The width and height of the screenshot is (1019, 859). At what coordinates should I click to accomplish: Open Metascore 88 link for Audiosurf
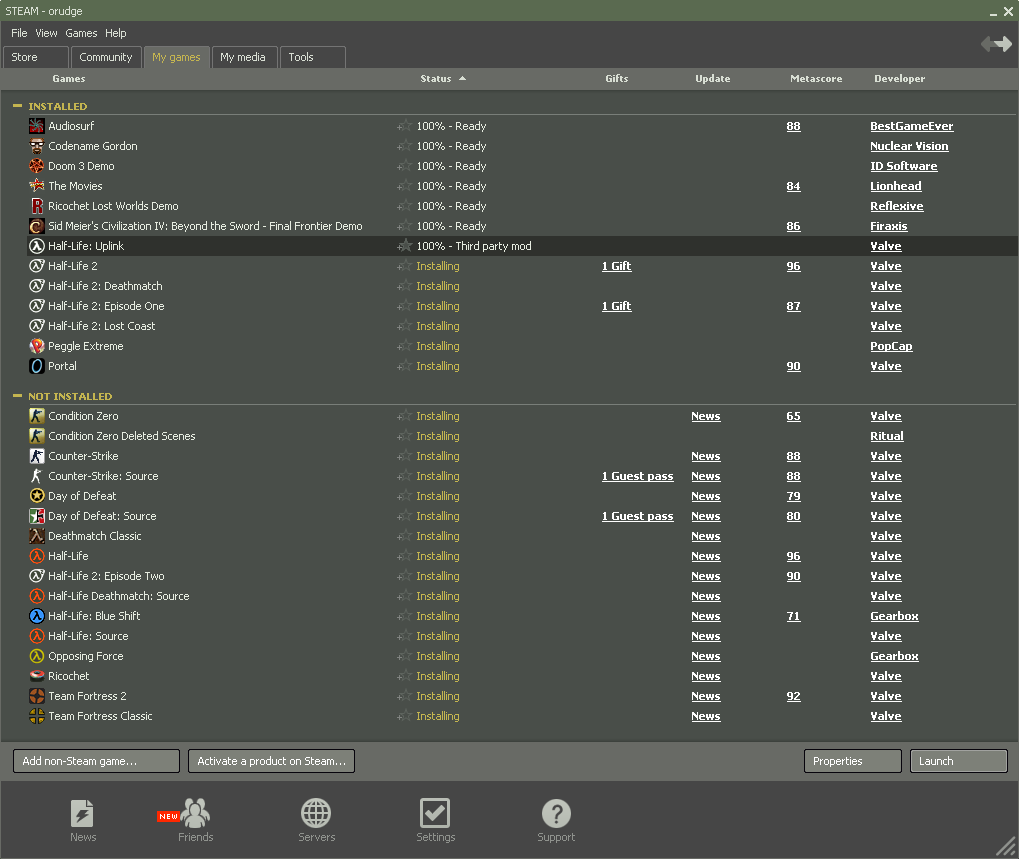click(793, 126)
